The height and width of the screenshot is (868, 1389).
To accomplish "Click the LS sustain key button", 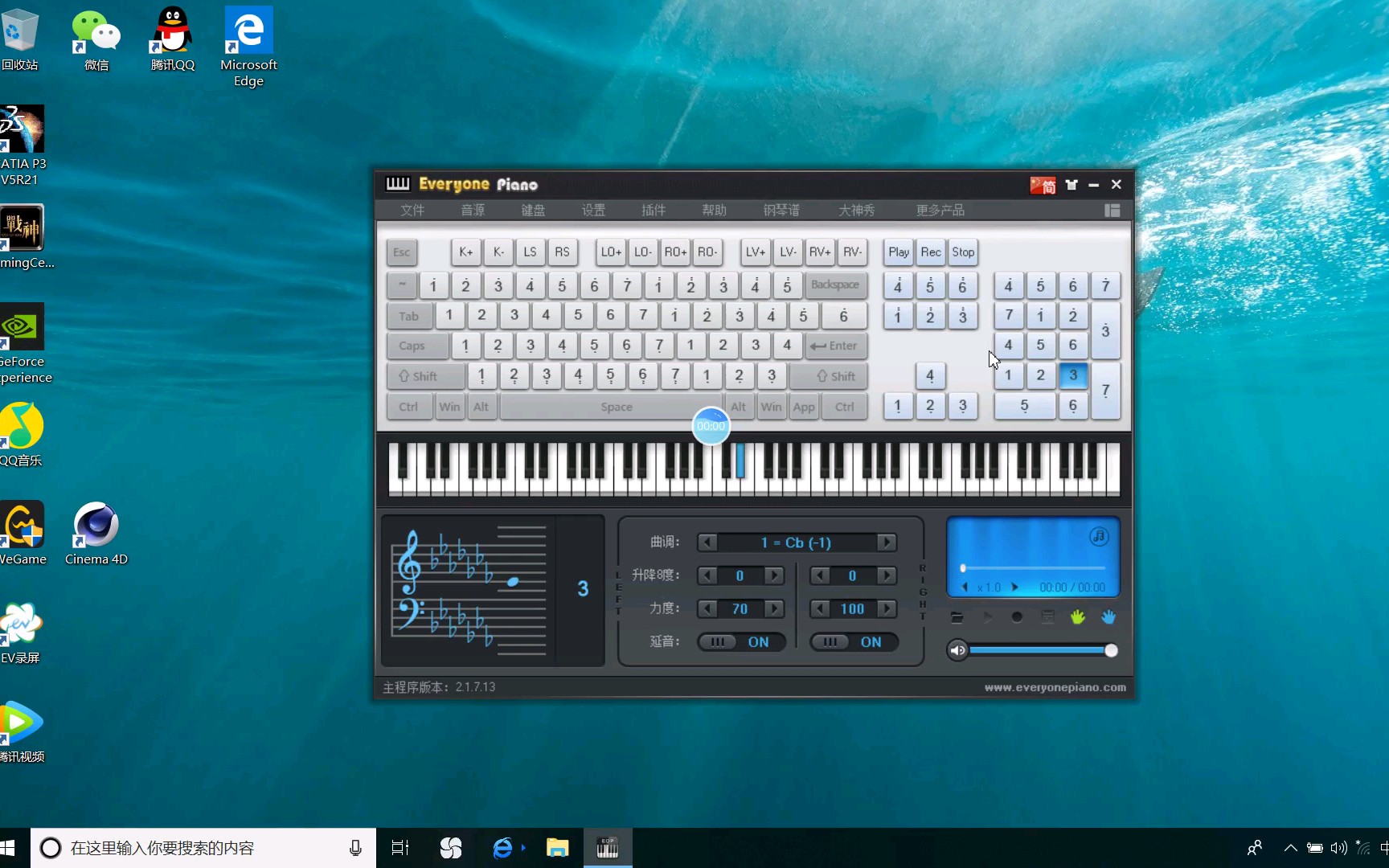I will coord(531,252).
